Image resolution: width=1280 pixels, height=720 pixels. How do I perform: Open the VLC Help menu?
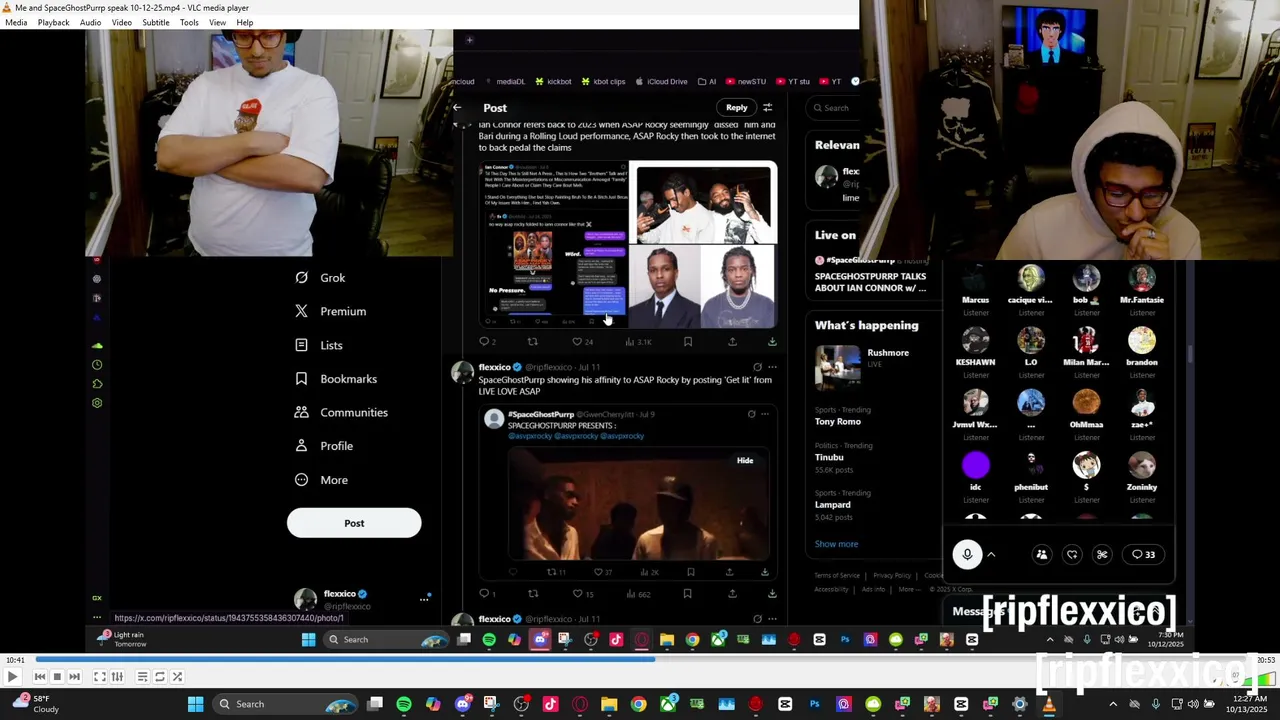click(x=244, y=22)
